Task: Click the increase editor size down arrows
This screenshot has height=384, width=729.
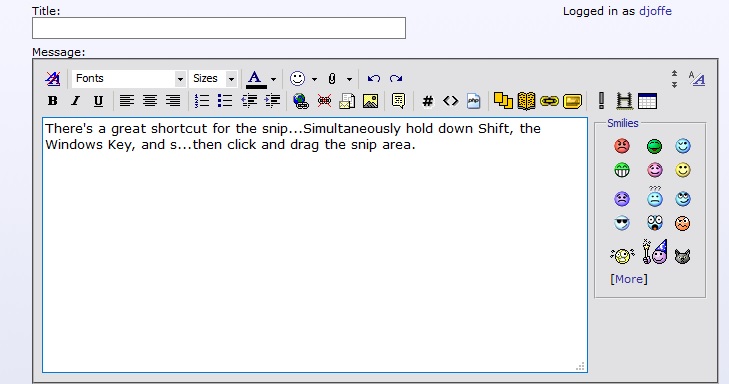Action: pos(674,84)
